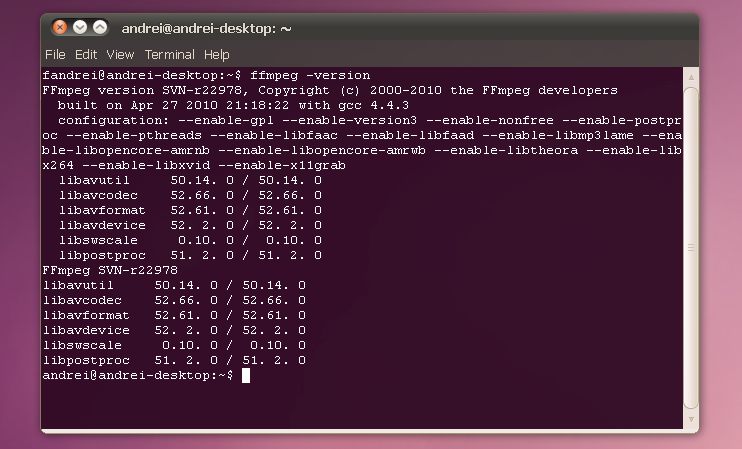This screenshot has width=742, height=449.
Task: Click the standalone 'FFmpeg SVN-r22978' line
Action: pos(110,270)
